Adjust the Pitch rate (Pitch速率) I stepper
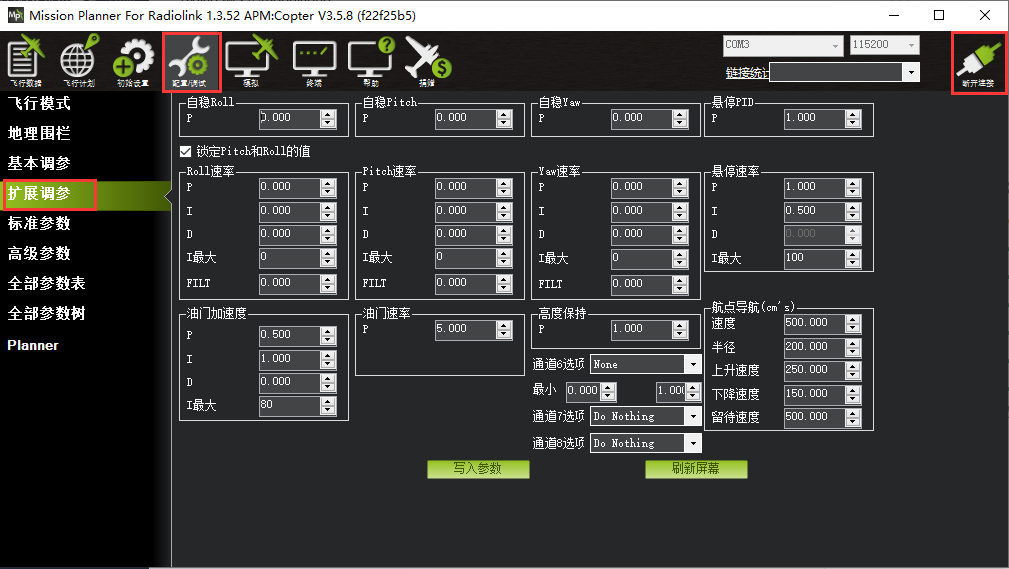Screen dimensions: 1009x569 point(504,211)
